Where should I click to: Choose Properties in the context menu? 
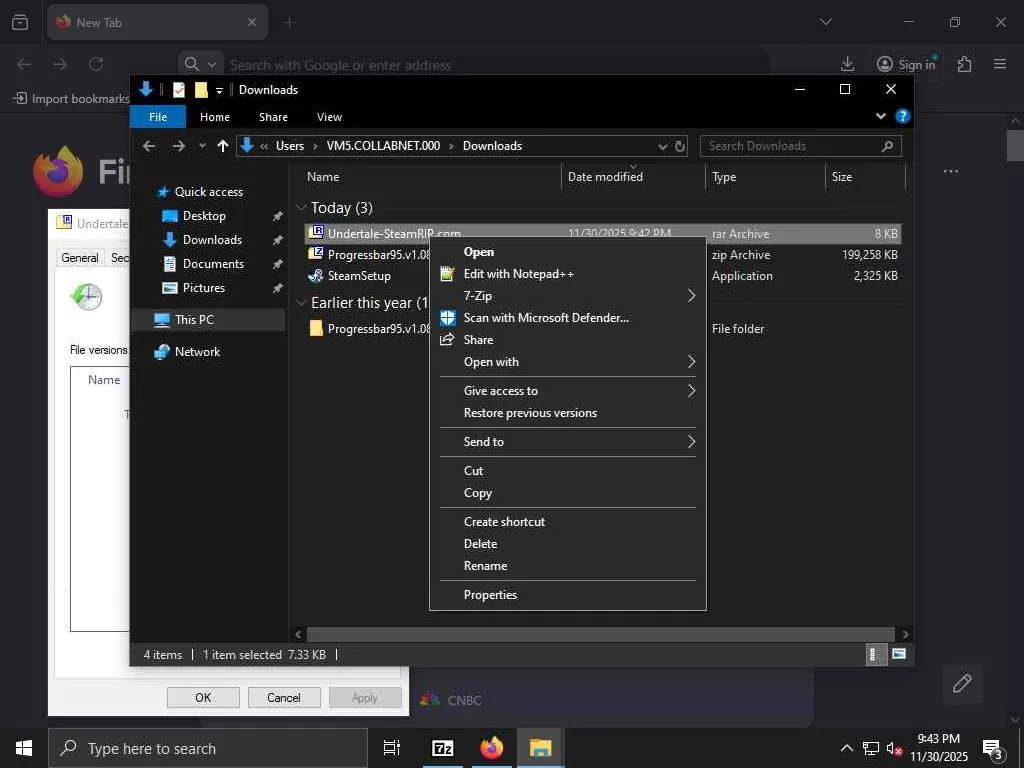pyautogui.click(x=490, y=594)
